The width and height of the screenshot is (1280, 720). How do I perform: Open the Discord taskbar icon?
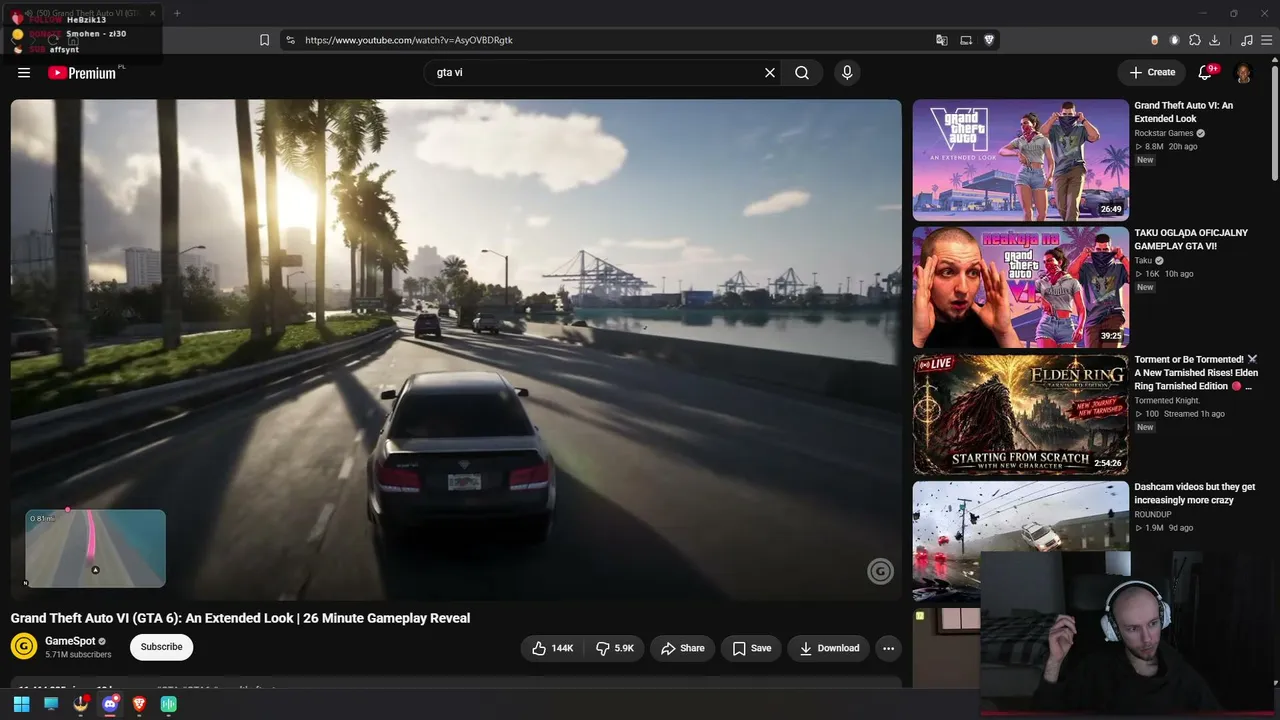click(x=110, y=704)
